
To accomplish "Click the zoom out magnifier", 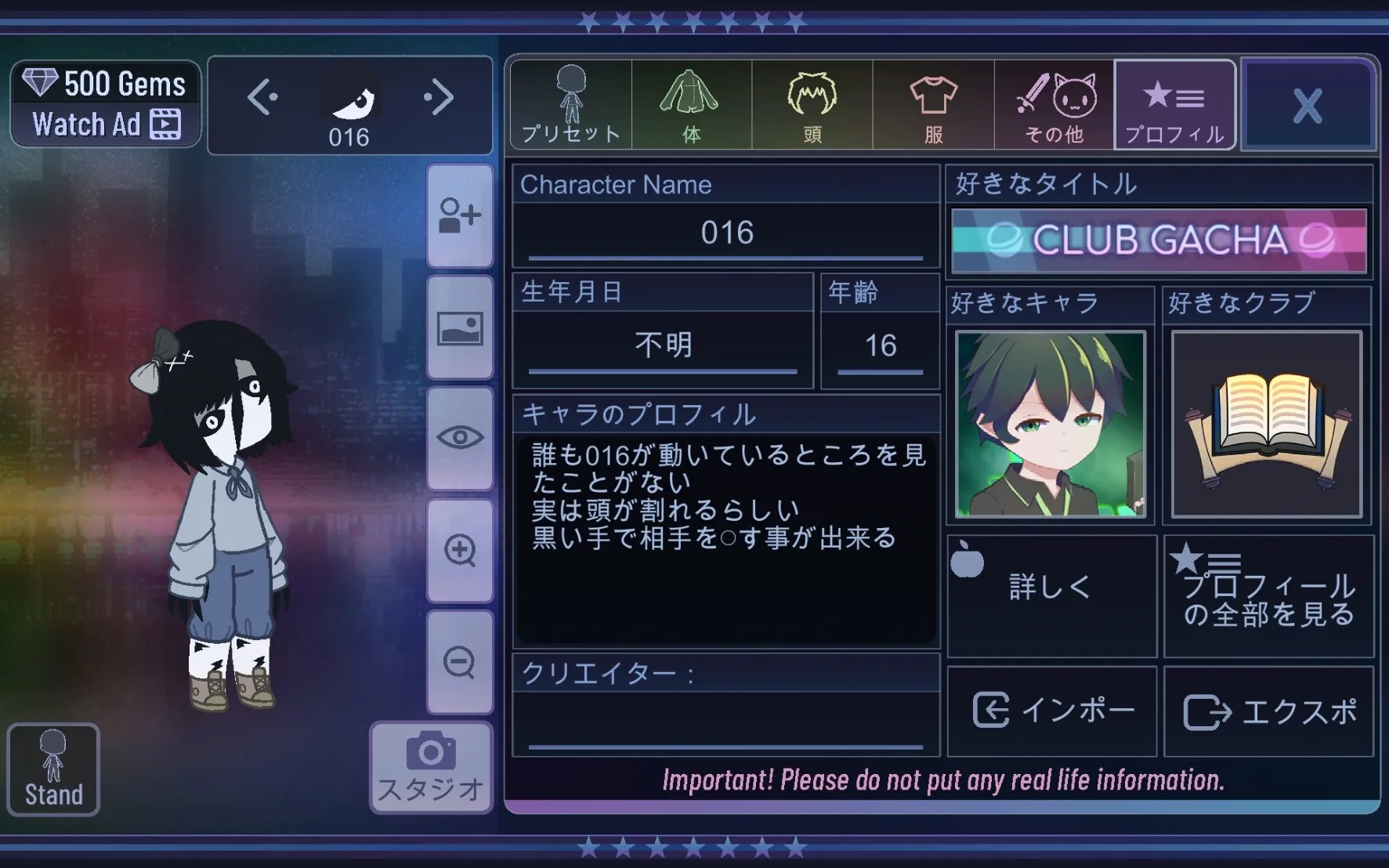I will click(x=460, y=662).
